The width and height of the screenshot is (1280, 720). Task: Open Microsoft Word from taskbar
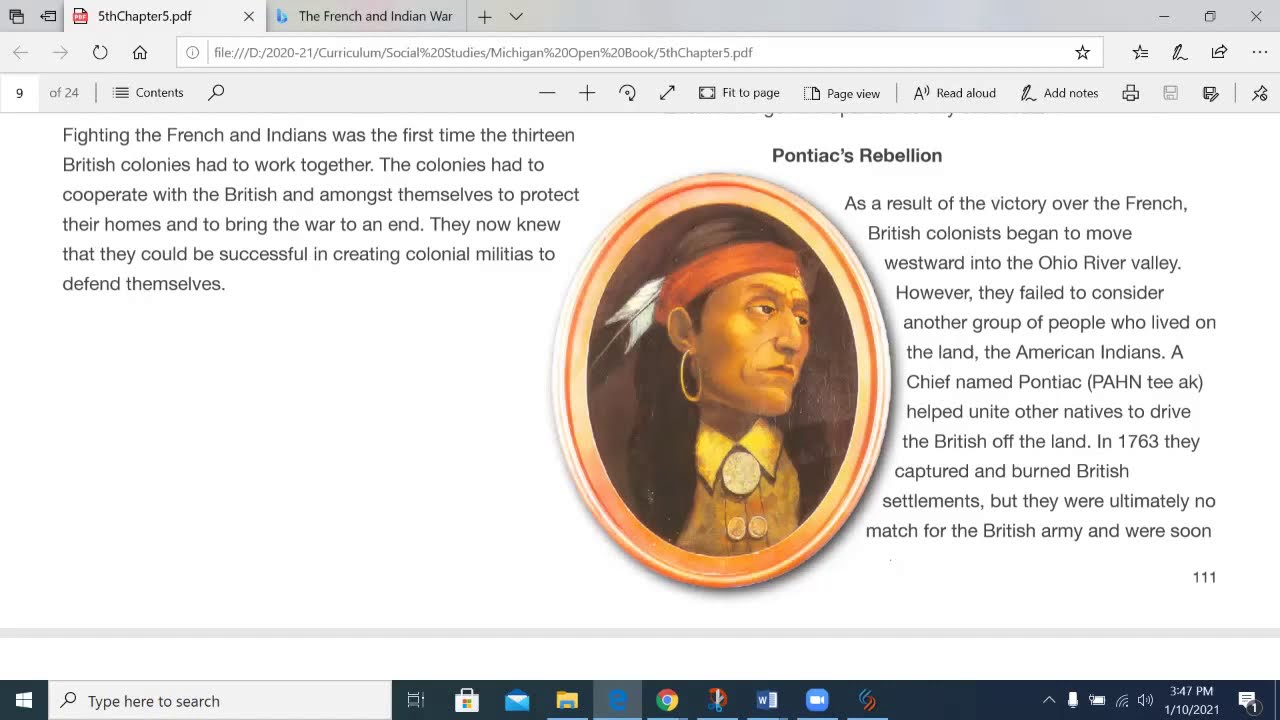[x=767, y=700]
